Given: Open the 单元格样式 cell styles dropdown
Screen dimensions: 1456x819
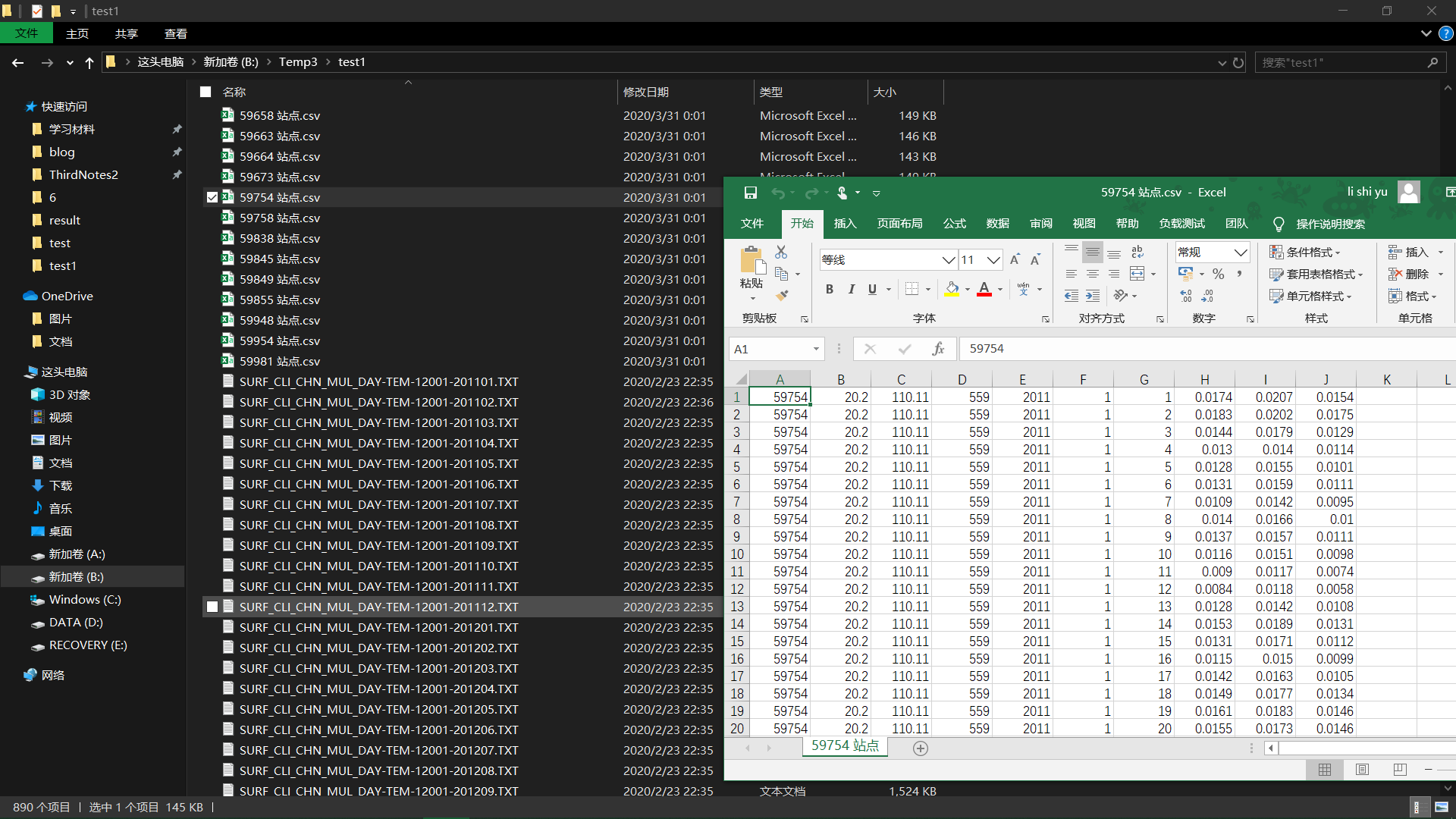Looking at the screenshot, I should coord(1311,296).
